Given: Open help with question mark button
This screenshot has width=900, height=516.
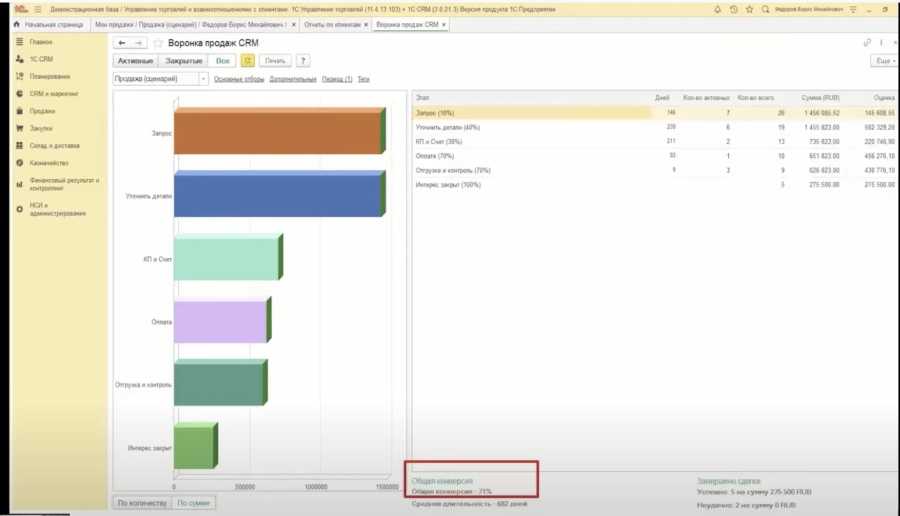Looking at the screenshot, I should 303,61.
